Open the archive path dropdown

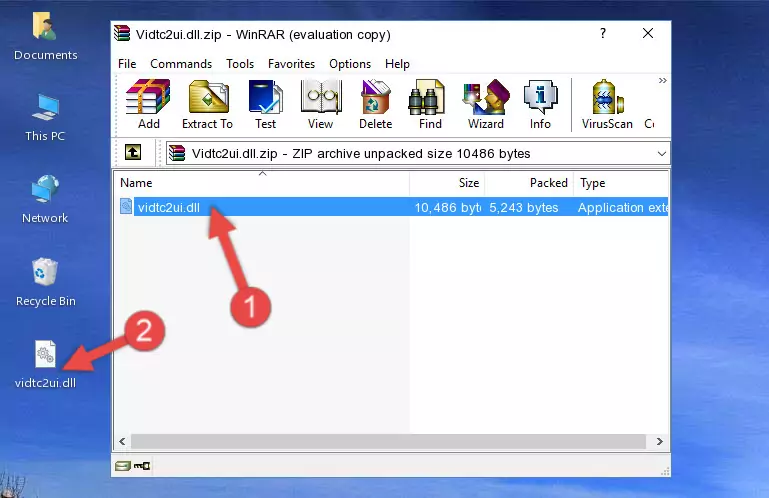[662, 154]
